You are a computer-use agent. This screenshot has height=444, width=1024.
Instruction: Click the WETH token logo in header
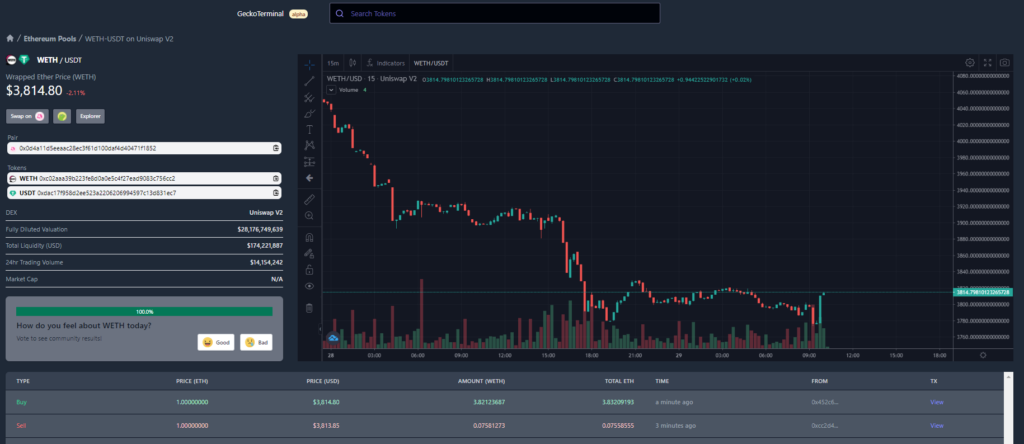(x=11, y=60)
